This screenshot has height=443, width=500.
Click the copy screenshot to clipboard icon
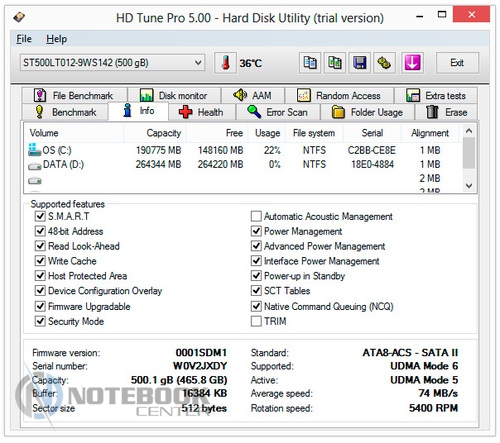point(335,63)
